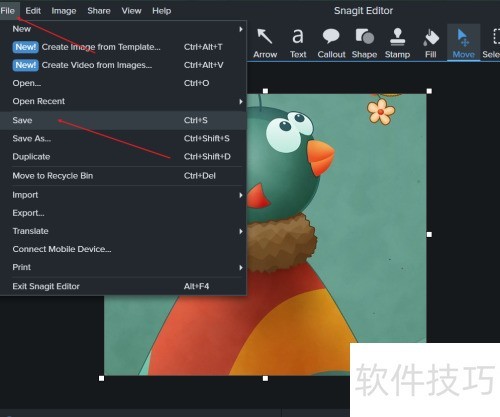Expand the Import submenu

tap(123, 195)
